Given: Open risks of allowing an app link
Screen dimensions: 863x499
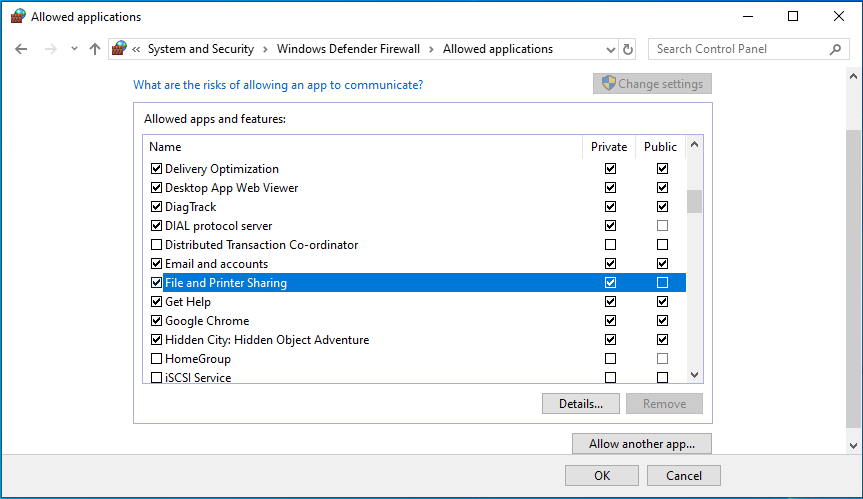Looking at the screenshot, I should tap(278, 85).
